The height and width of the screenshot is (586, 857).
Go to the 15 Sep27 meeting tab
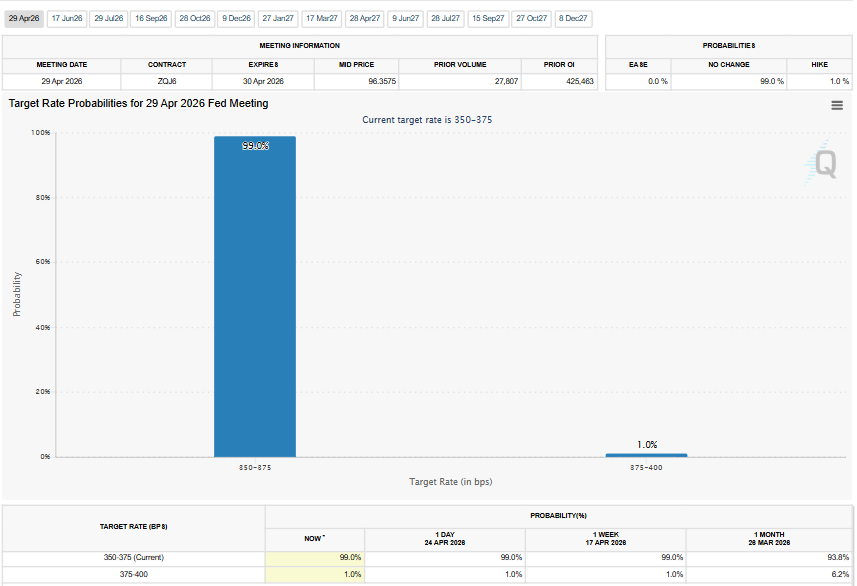tap(489, 18)
